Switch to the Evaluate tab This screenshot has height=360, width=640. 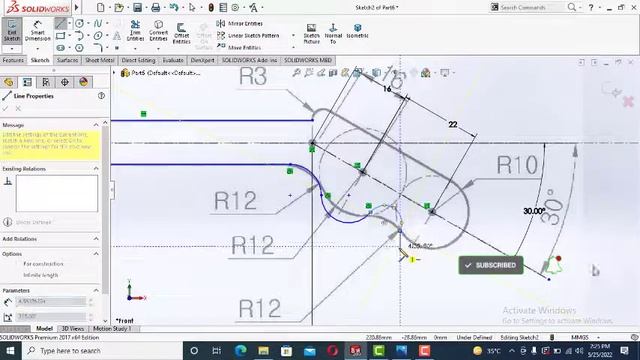pos(173,60)
